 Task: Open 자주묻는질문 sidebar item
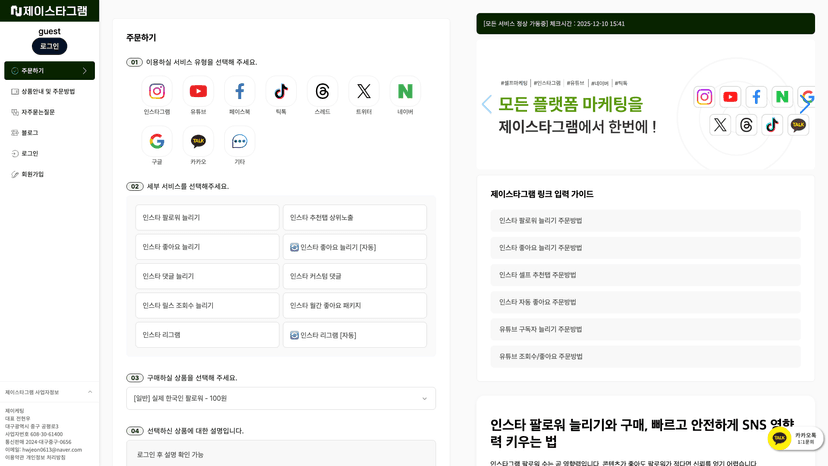pyautogui.click(x=50, y=112)
